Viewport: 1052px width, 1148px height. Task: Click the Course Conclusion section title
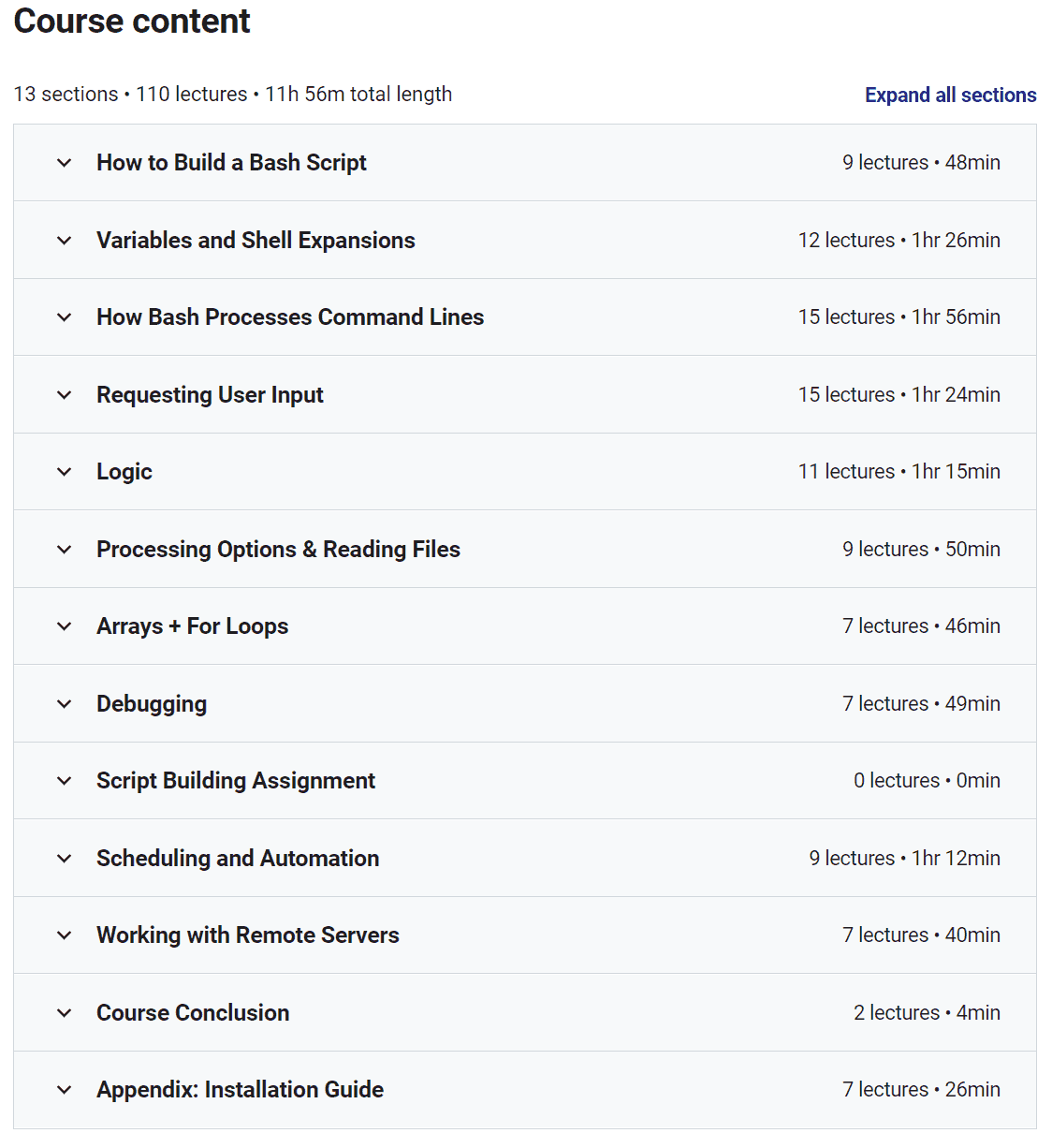193,1013
